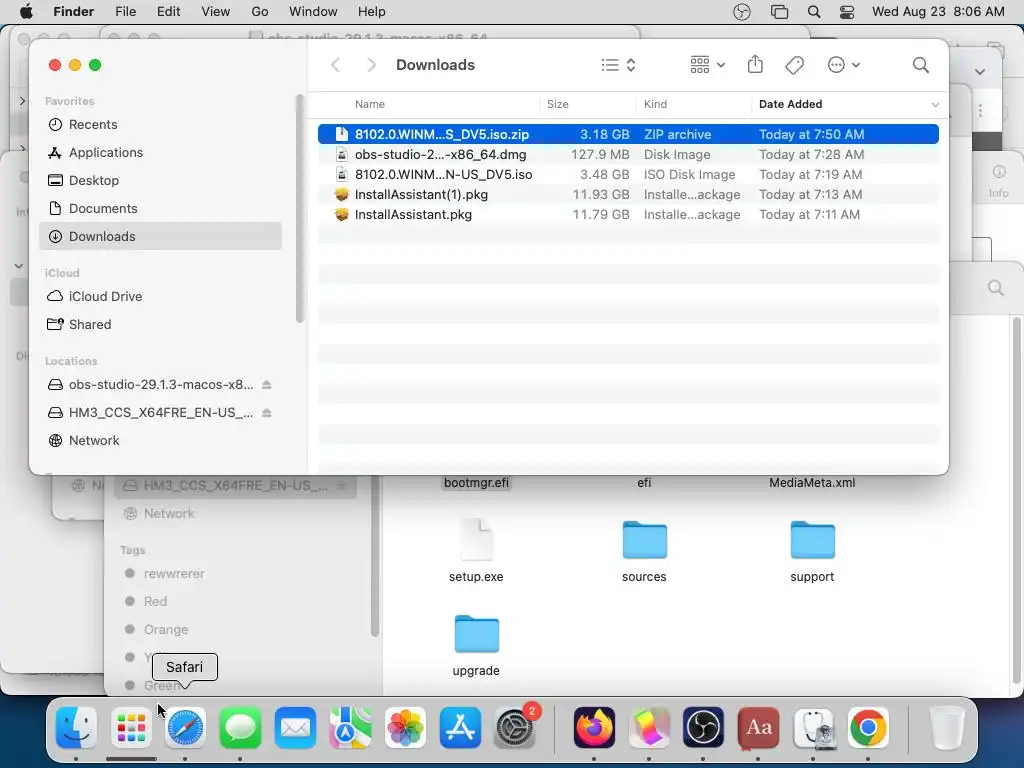Open the Action ellipsis menu

pyautogui.click(x=843, y=65)
